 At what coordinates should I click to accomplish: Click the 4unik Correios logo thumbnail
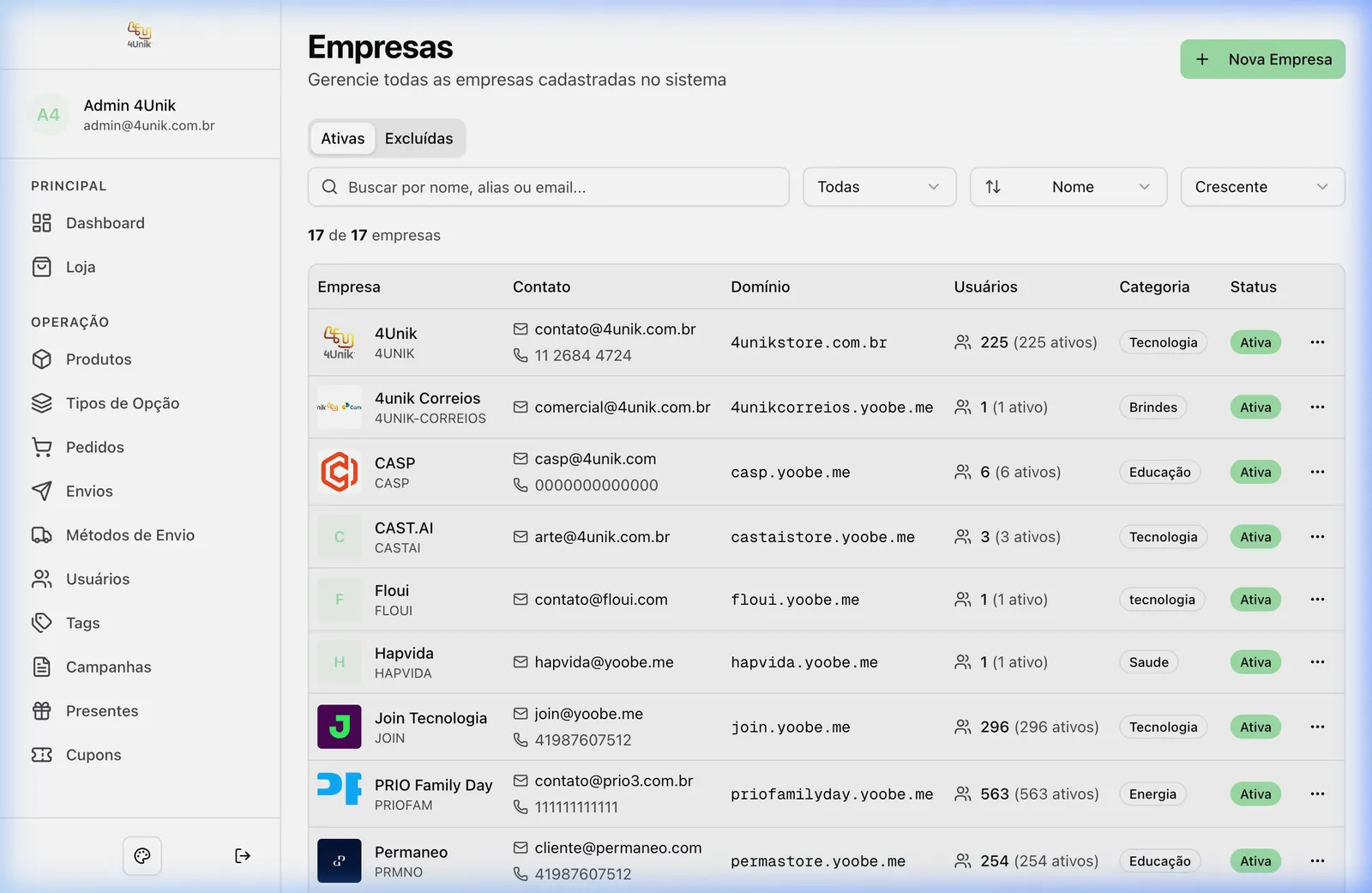(x=340, y=407)
